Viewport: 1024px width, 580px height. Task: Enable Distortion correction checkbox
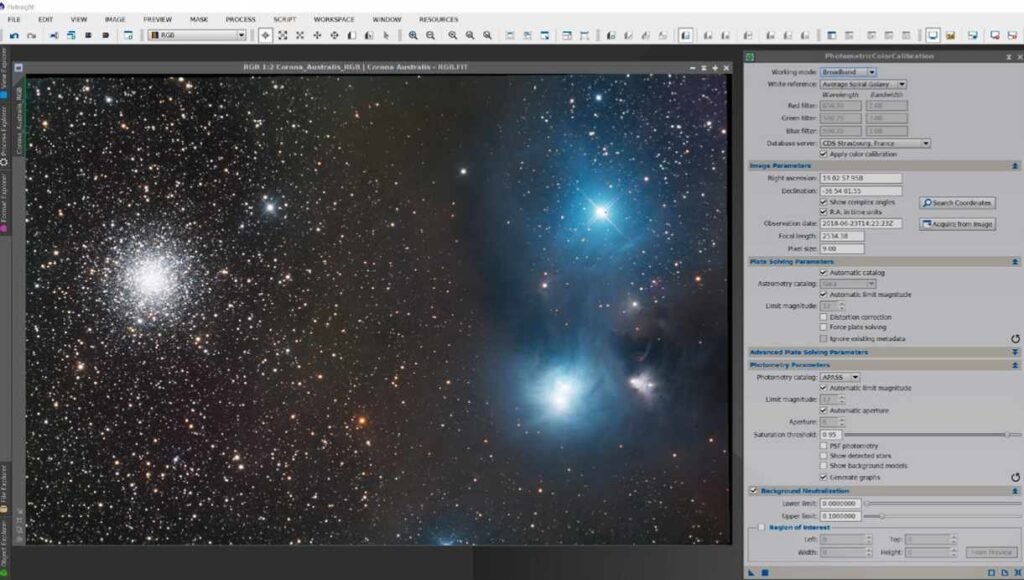(x=823, y=317)
